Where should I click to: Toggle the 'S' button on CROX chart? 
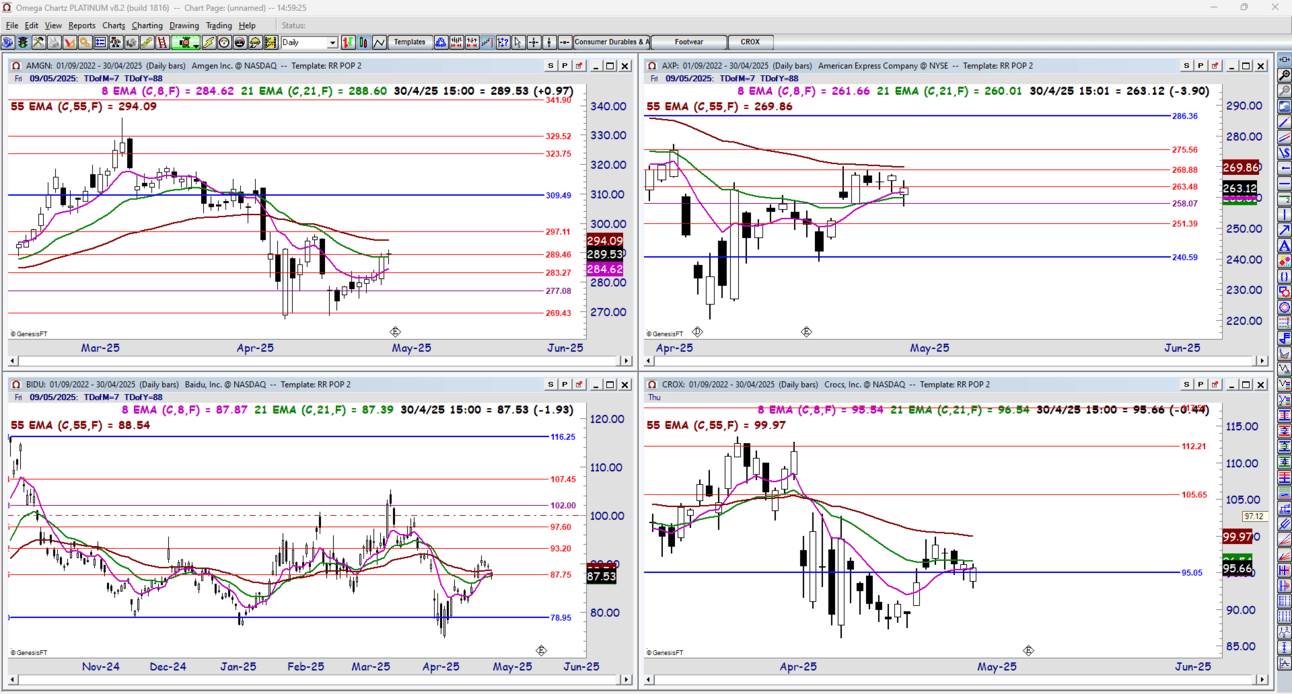pyautogui.click(x=1186, y=384)
